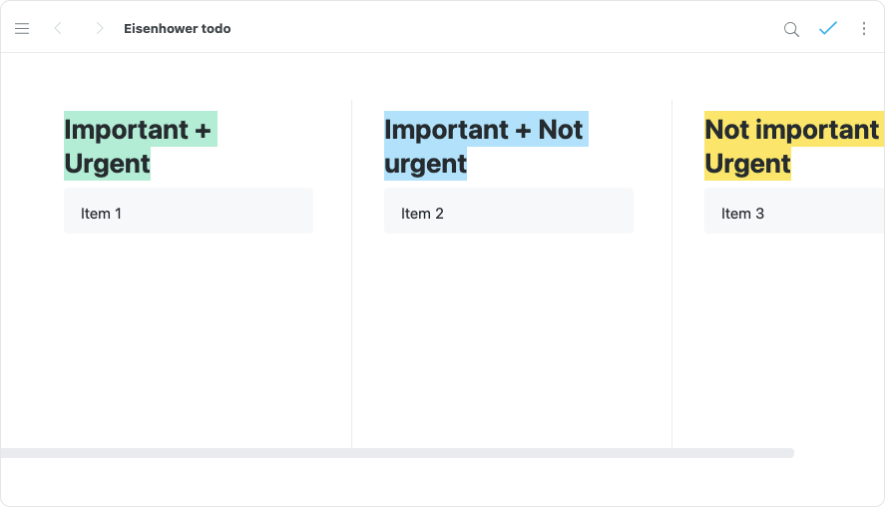The width and height of the screenshot is (885, 507).
Task: Open the sidebar hamburger menu
Action: pyautogui.click(x=22, y=29)
